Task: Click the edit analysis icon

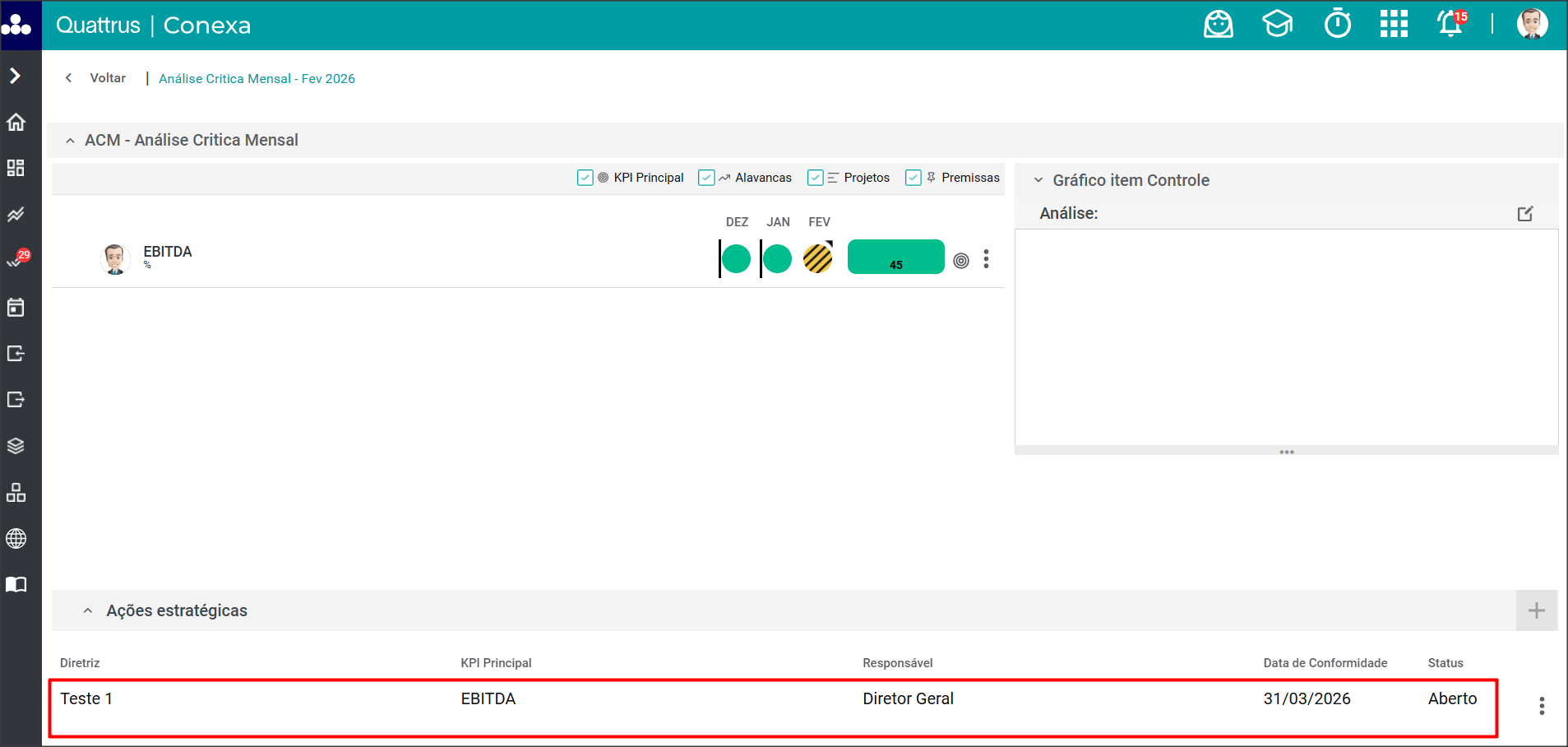Action: point(1525,214)
